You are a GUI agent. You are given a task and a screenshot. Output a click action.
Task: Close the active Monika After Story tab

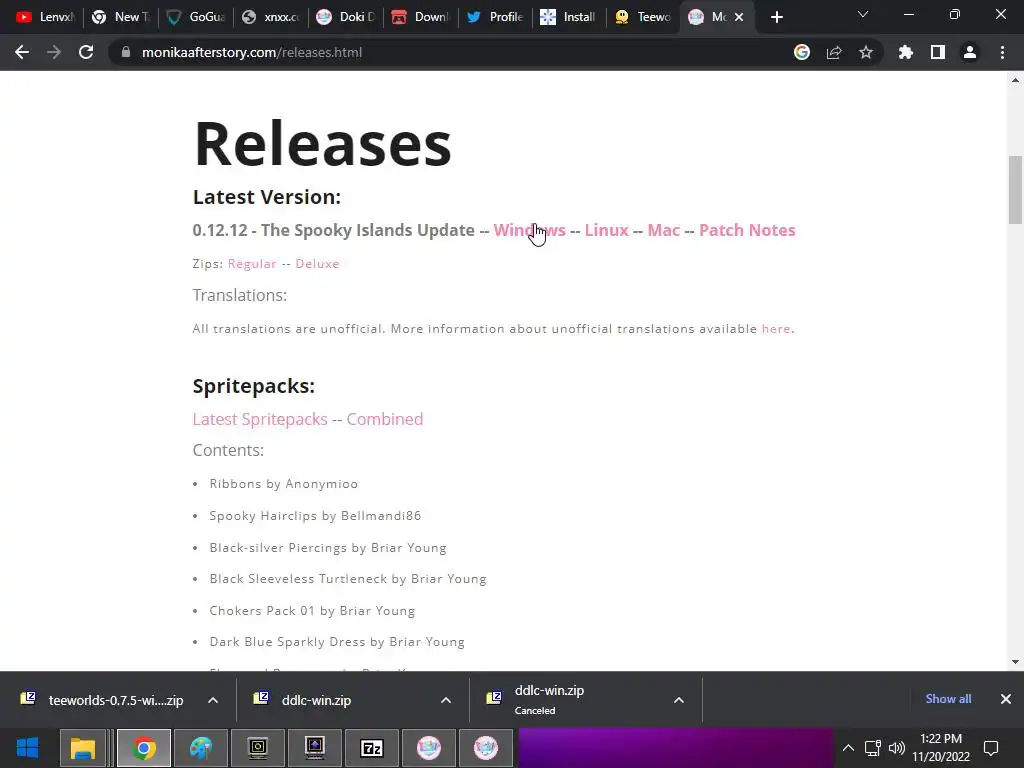(739, 17)
